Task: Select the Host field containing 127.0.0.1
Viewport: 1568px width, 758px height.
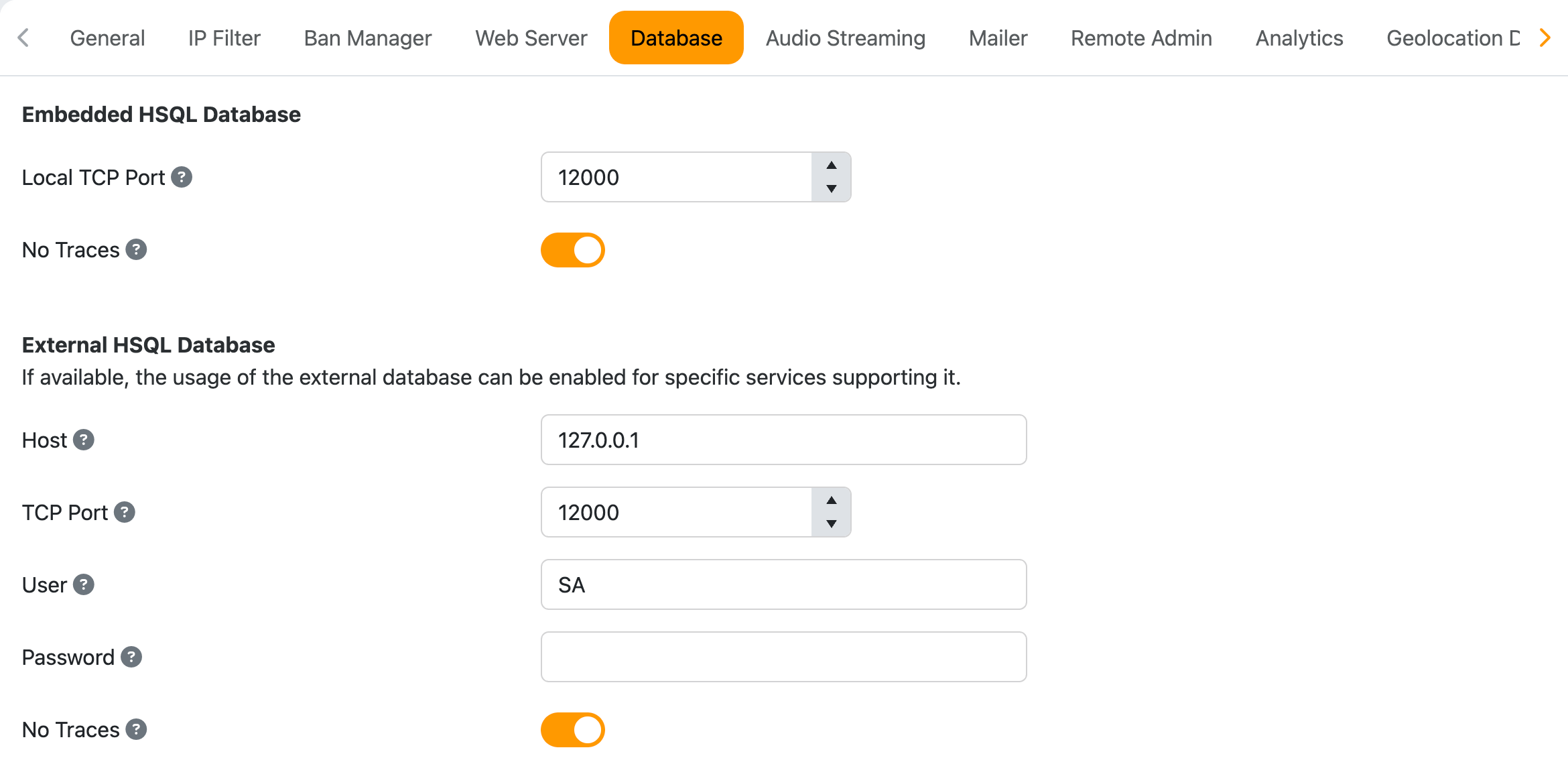Action: pos(783,440)
